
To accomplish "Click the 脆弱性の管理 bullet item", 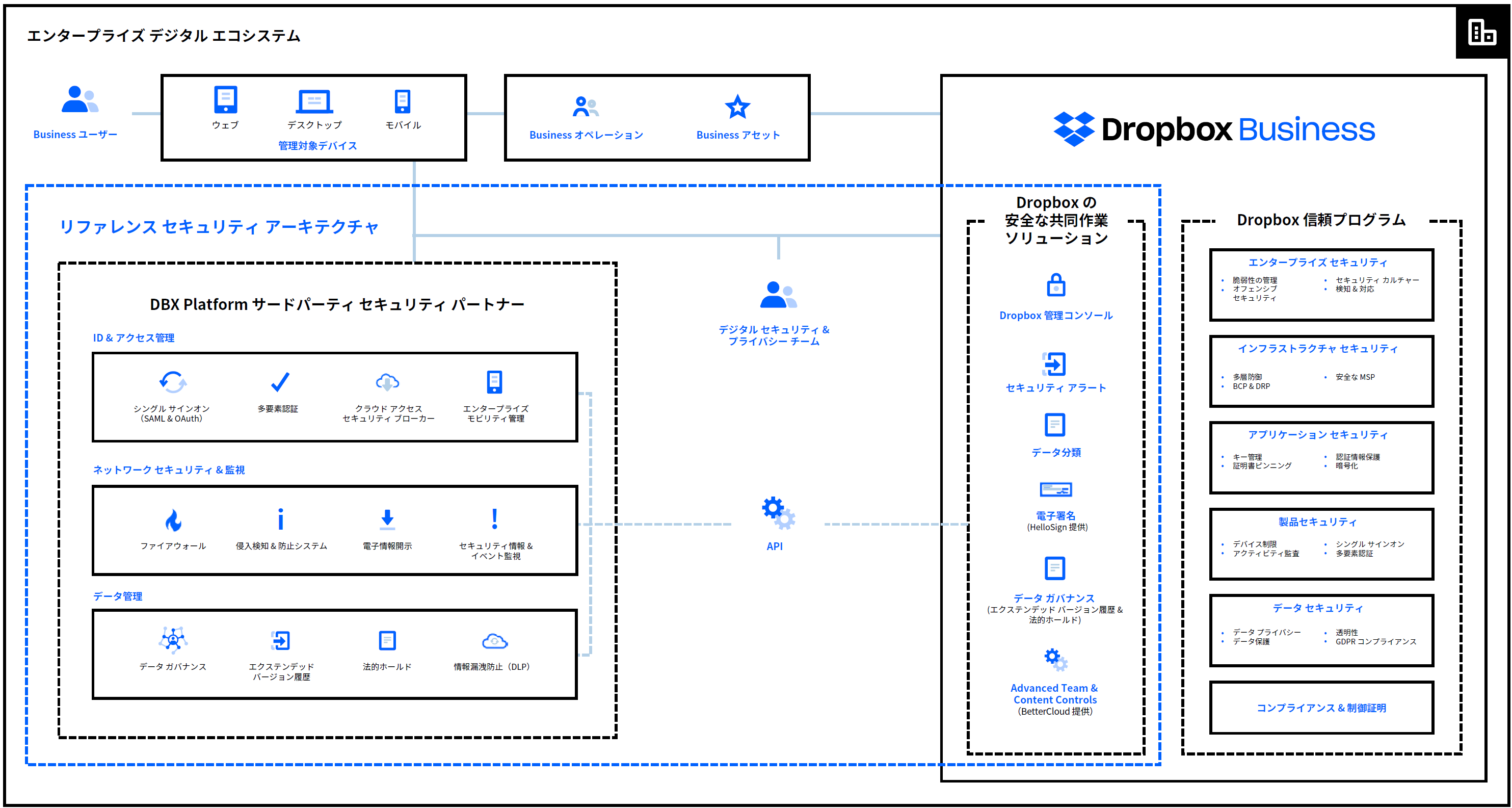I will pyautogui.click(x=1254, y=280).
